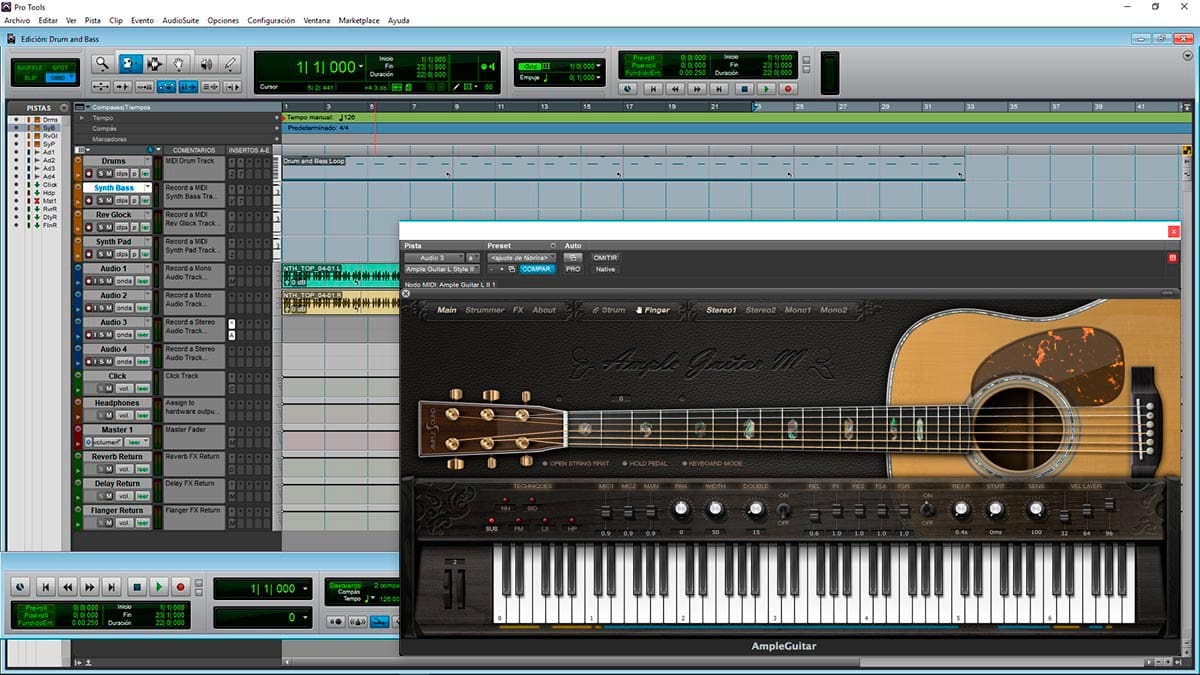Toggle the SUS technique button
Image resolution: width=1200 pixels, height=675 pixels.
point(492,522)
